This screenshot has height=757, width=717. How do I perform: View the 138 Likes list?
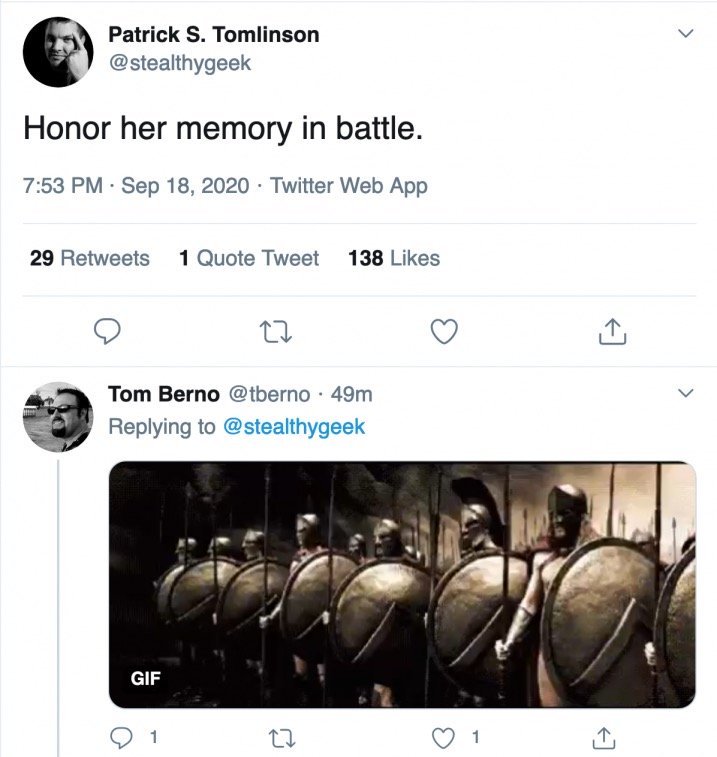394,258
